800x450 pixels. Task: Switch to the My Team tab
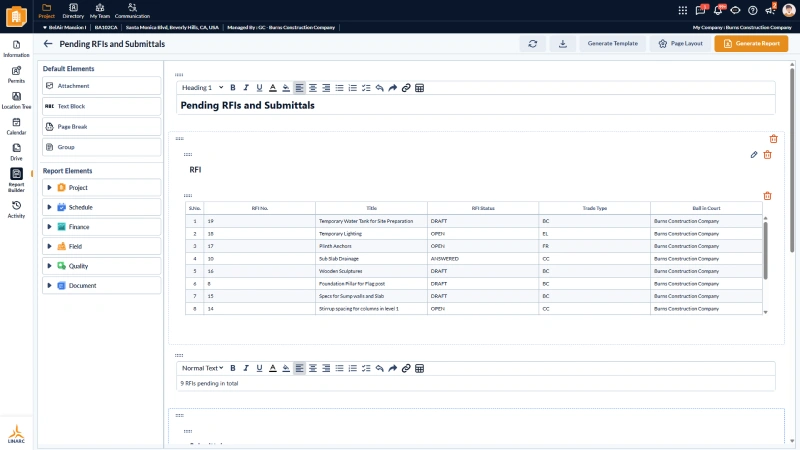100,11
